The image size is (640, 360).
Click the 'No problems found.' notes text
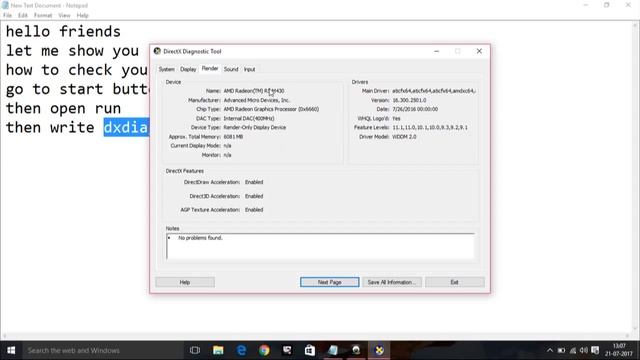coord(200,238)
